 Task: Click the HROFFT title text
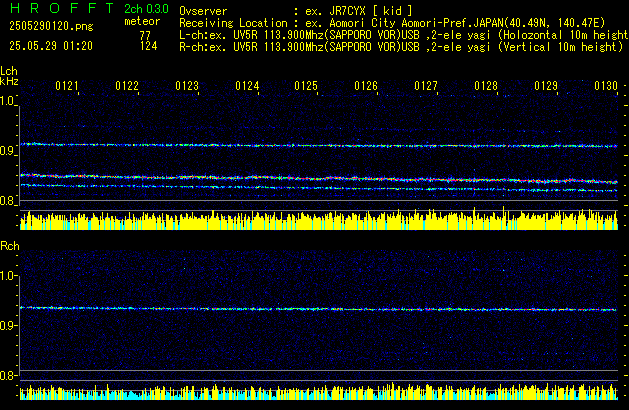[x=62, y=8]
